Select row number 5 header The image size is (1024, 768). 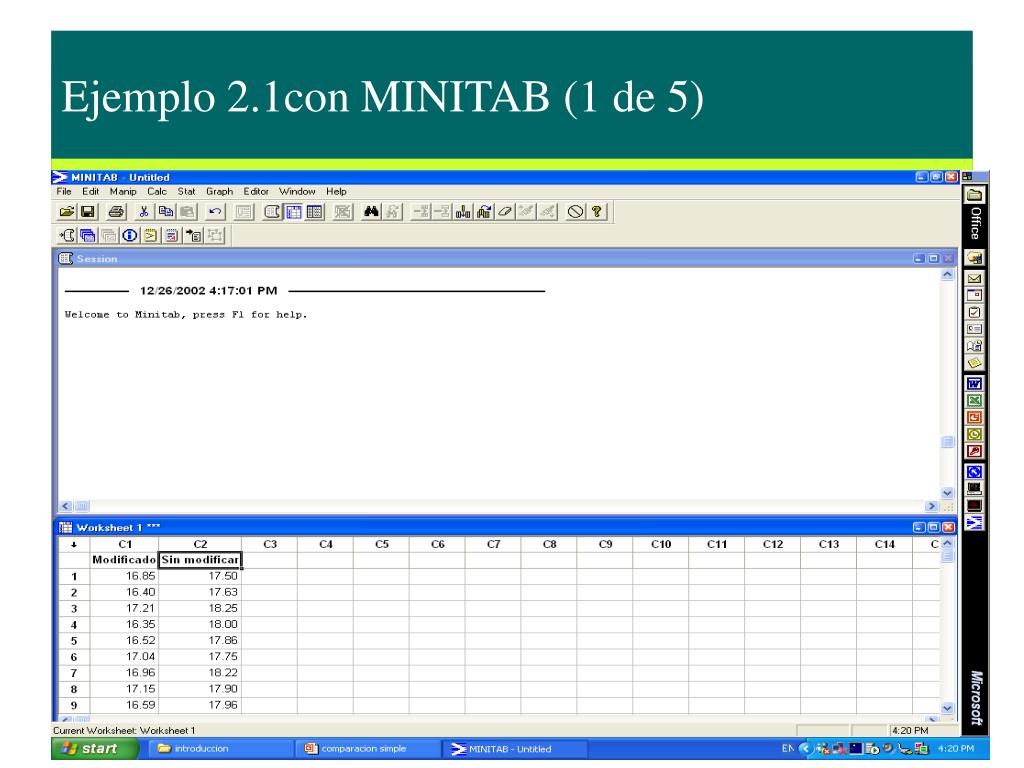pyautogui.click(x=74, y=641)
